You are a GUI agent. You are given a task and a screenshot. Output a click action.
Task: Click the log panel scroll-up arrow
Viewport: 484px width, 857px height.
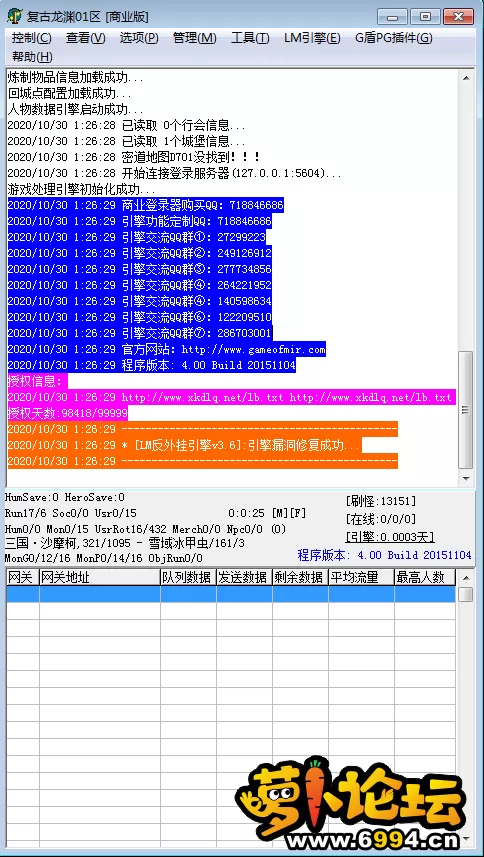(x=466, y=78)
